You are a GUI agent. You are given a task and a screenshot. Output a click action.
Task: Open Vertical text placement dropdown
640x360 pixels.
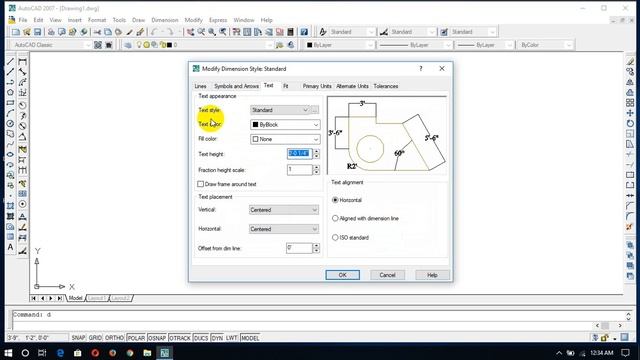pos(284,210)
